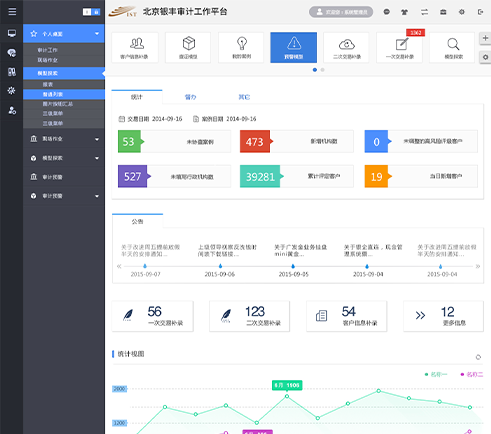Click the teal 39281 stat tile
Image resolution: width=491 pixels, height=434 pixels.
[297, 176]
